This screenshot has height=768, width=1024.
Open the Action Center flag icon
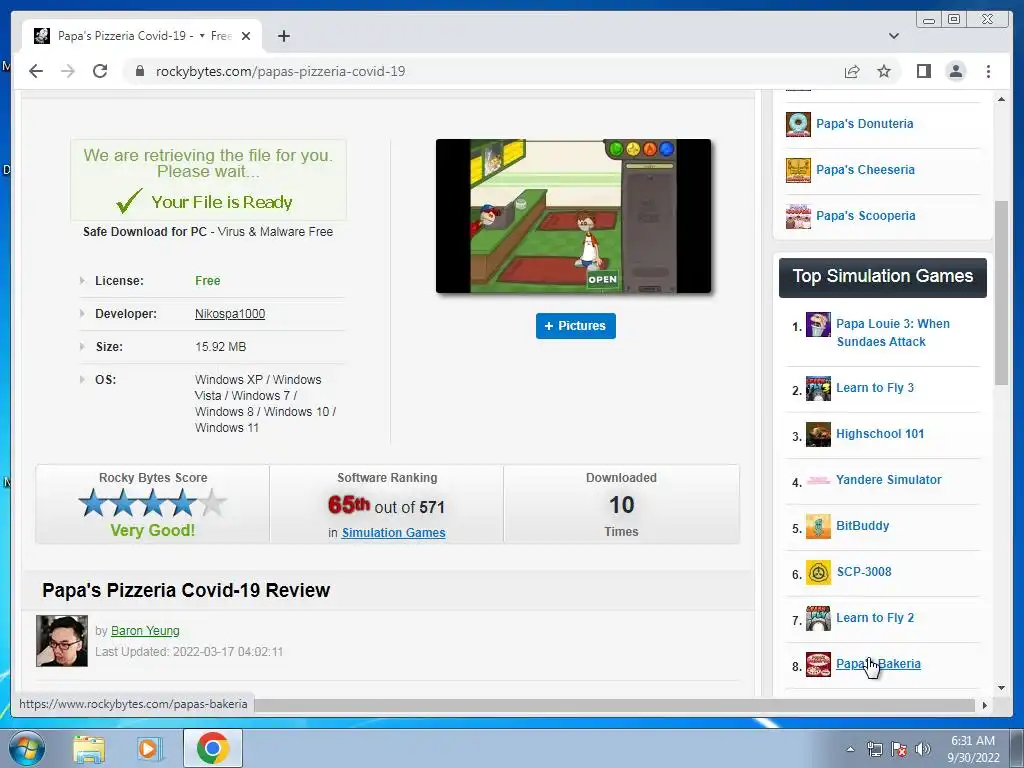tap(899, 750)
